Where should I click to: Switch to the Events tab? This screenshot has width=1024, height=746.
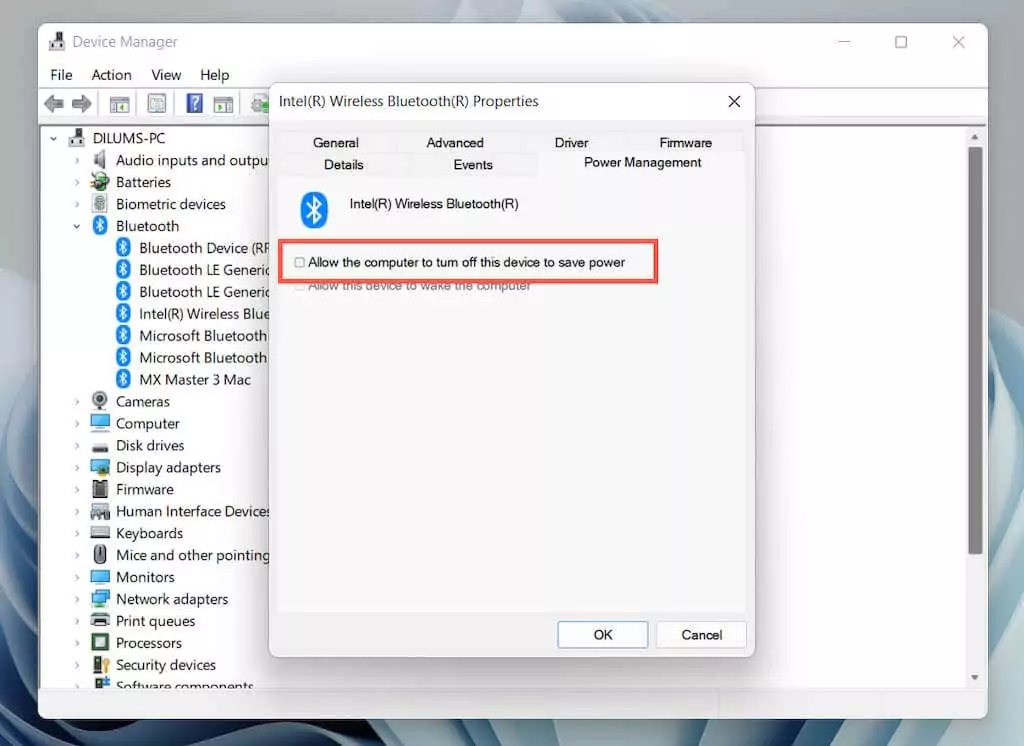point(473,165)
